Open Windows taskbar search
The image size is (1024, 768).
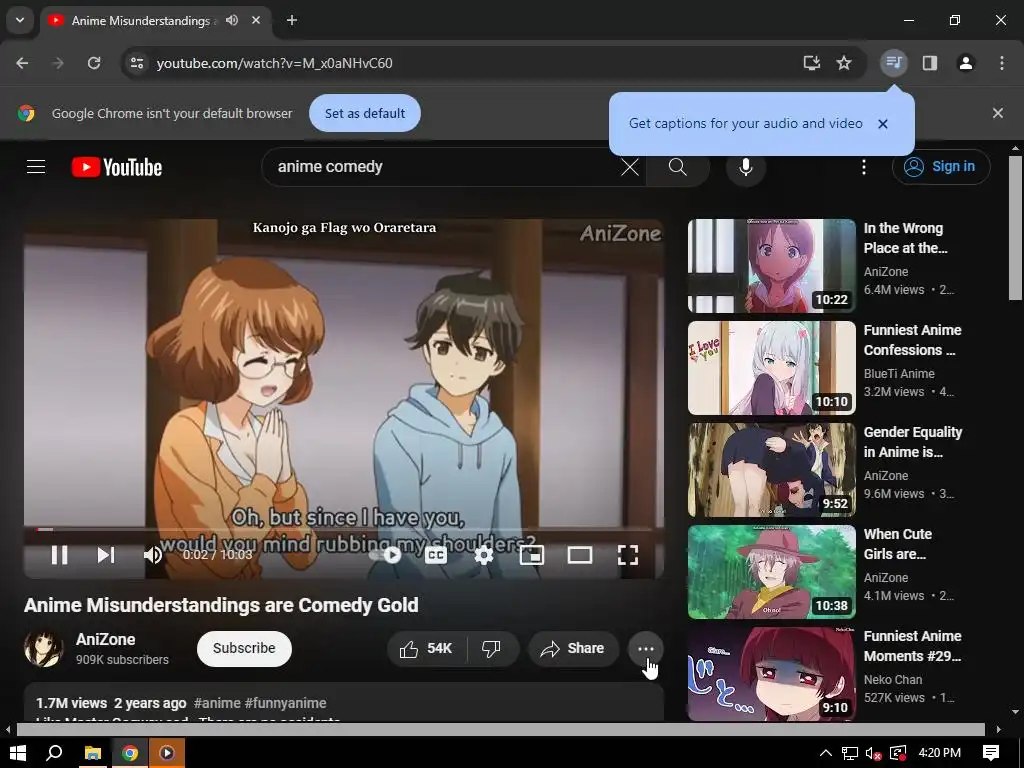pos(55,753)
